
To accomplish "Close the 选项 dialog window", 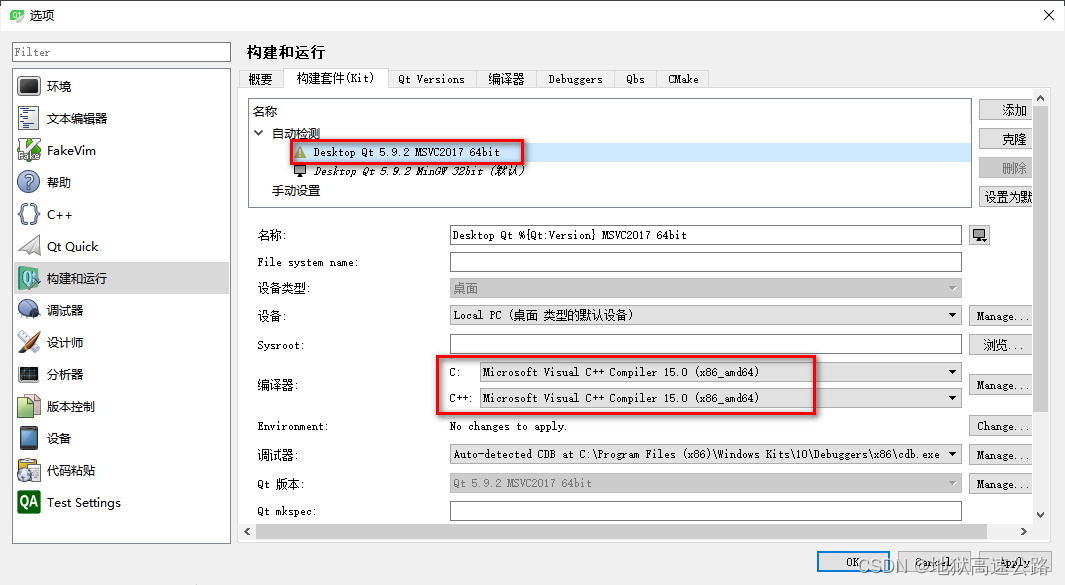I will 1049,15.
